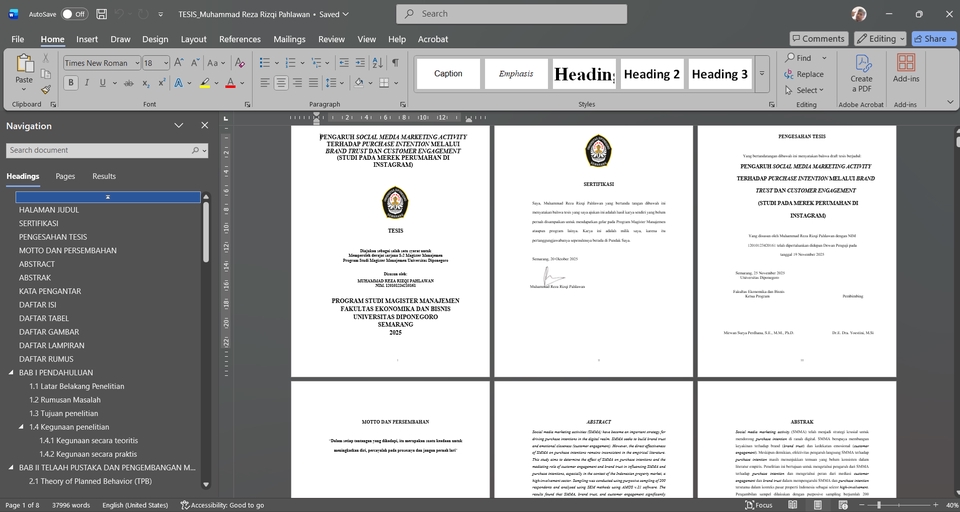Image resolution: width=960 pixels, height=512 pixels.
Task: Open Text Effects and Typography icon
Action: (178, 83)
